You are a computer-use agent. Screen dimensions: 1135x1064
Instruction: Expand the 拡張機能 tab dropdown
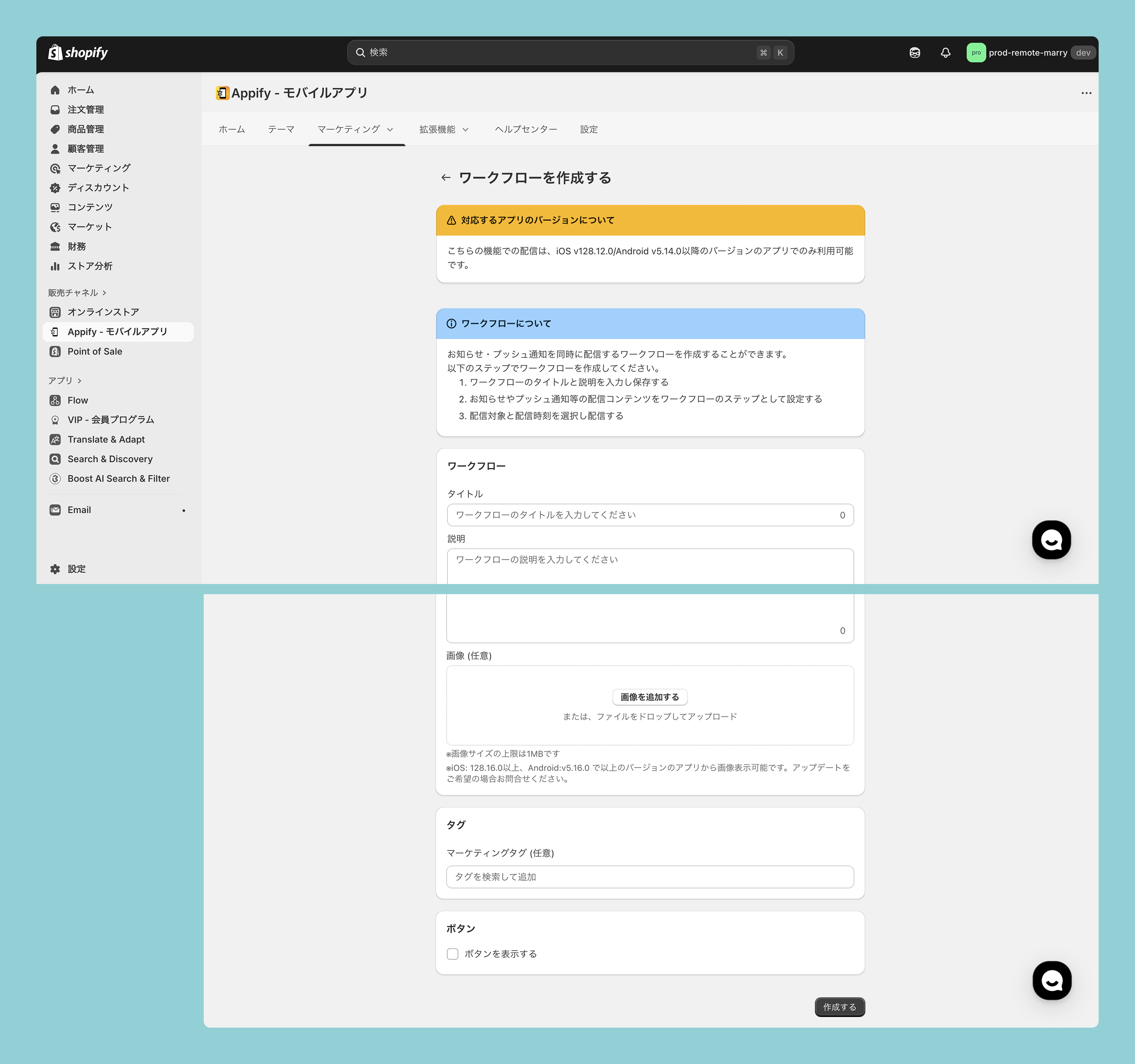(x=465, y=129)
